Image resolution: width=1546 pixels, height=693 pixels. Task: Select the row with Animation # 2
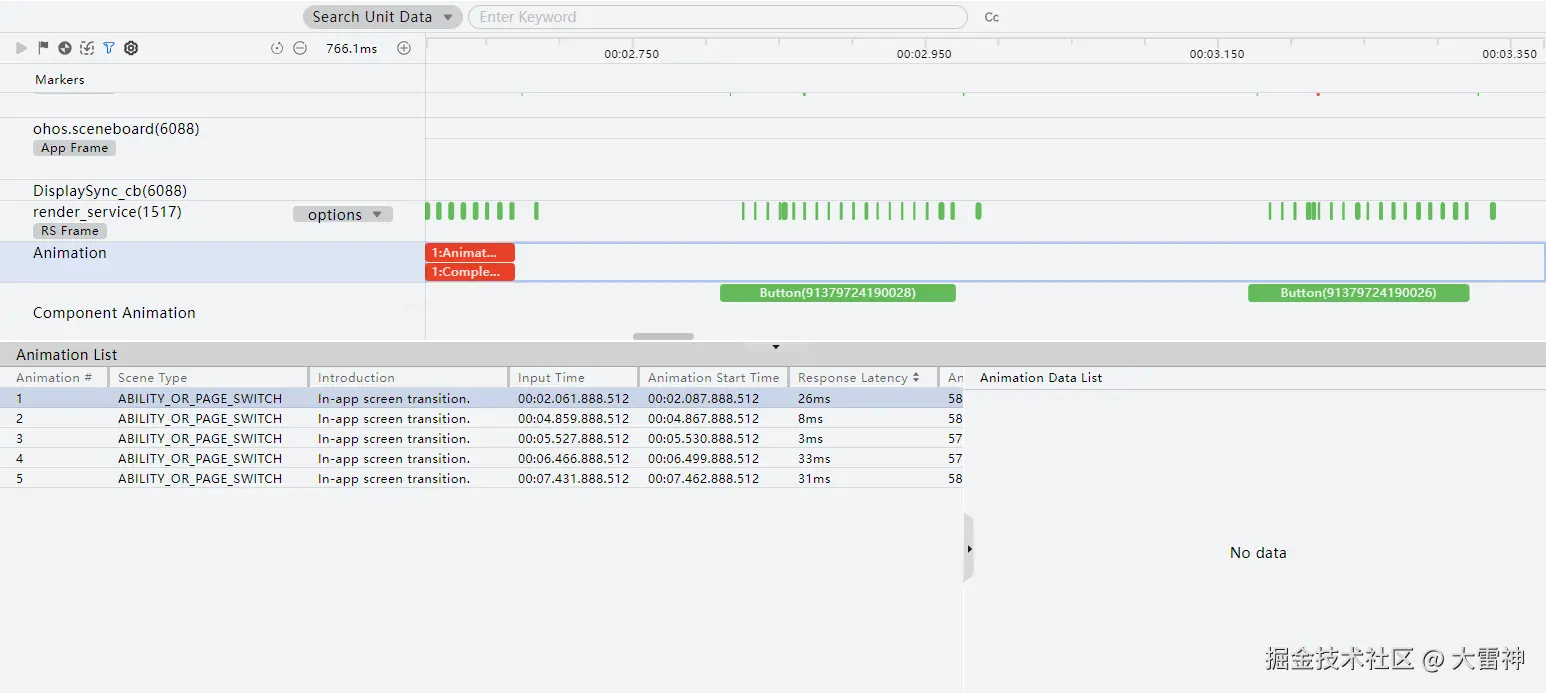click(x=481, y=418)
